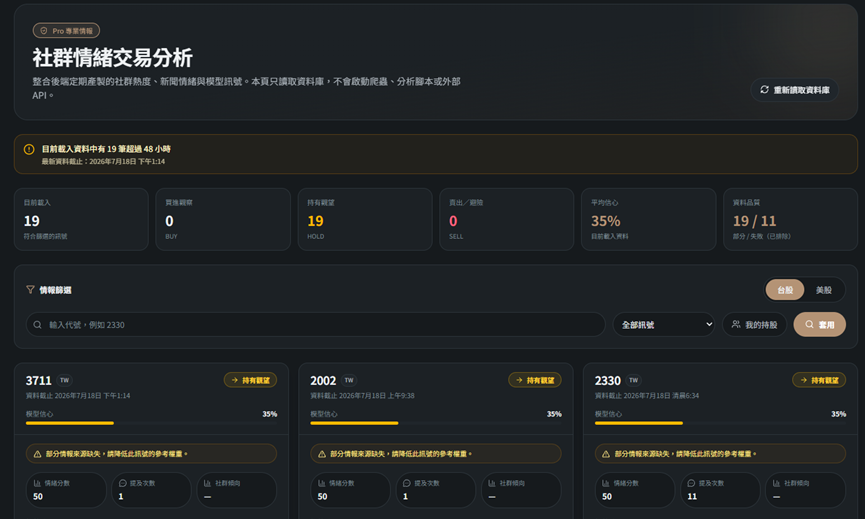Open stock 3711 card title

[x=39, y=381]
